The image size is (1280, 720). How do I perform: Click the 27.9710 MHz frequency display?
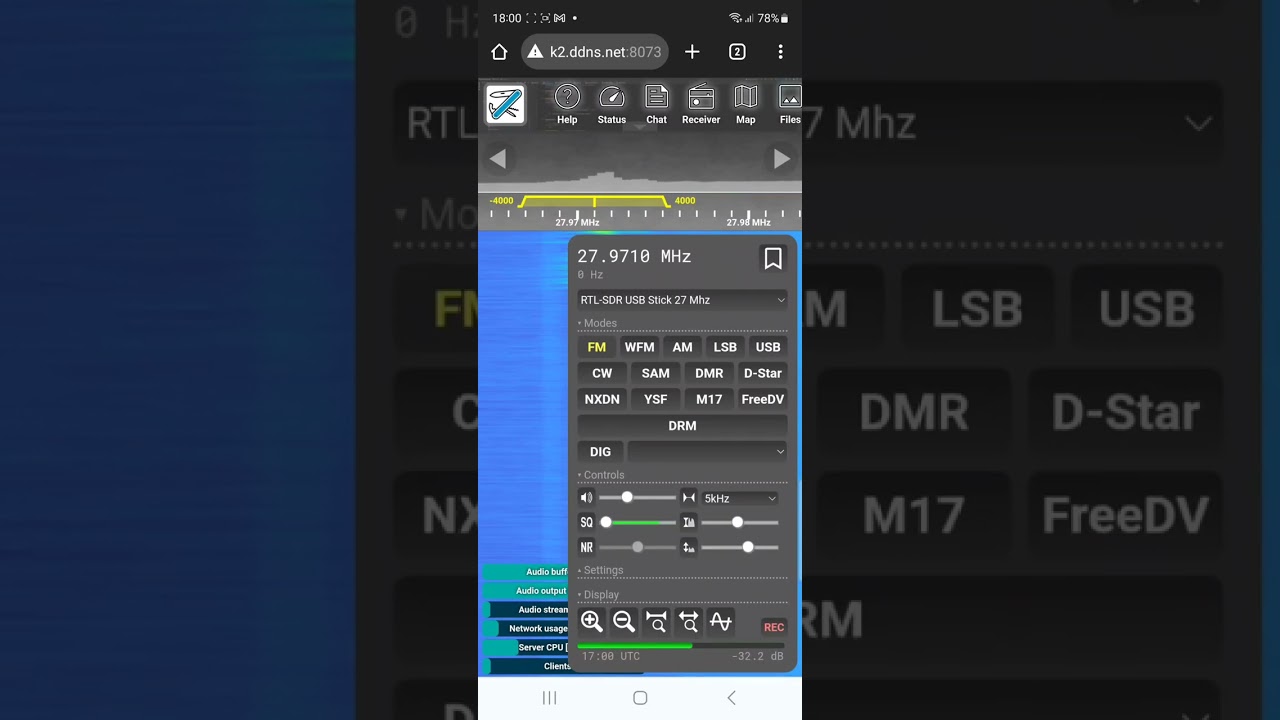coord(634,257)
